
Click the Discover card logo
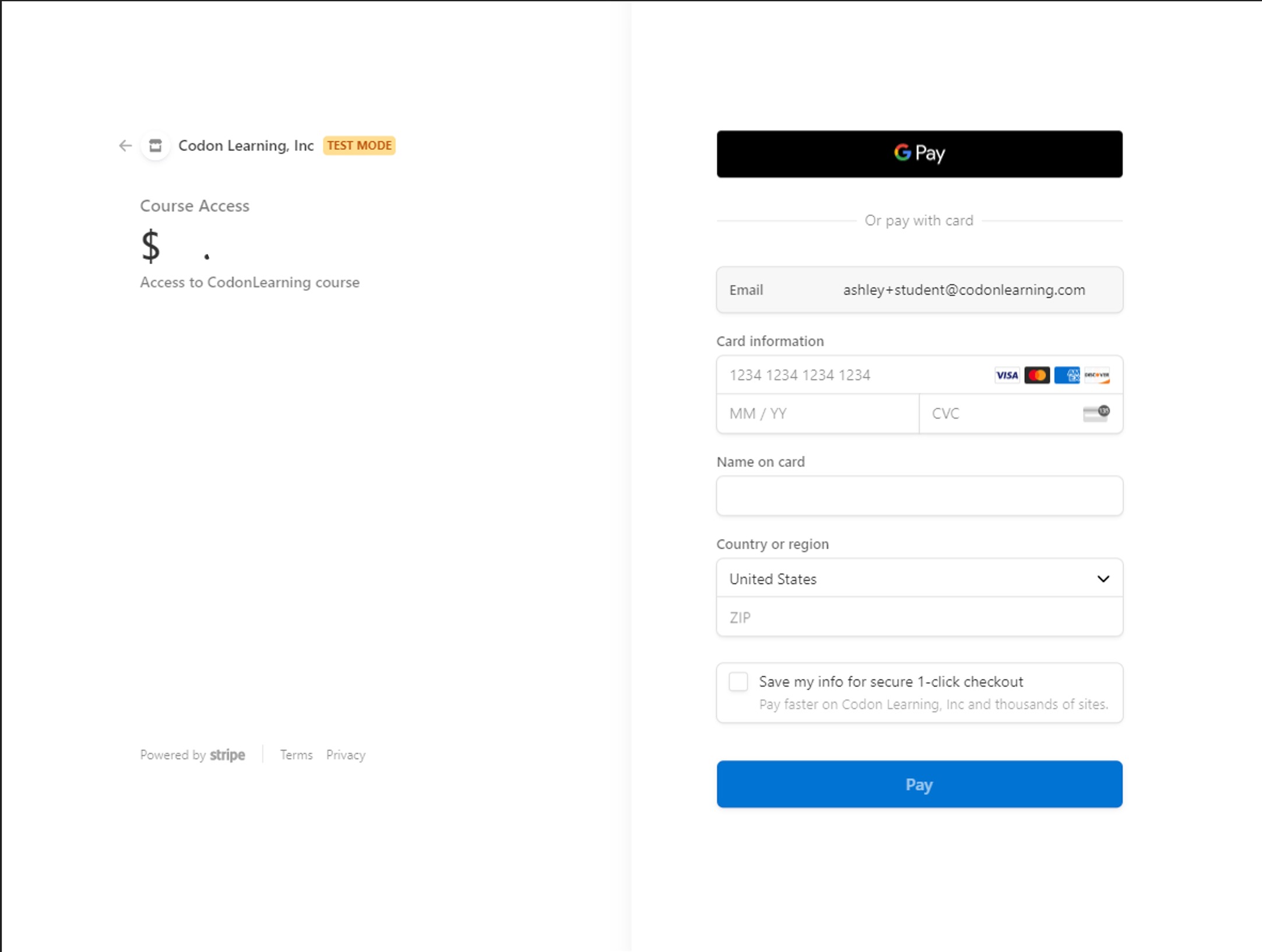pyautogui.click(x=1097, y=375)
